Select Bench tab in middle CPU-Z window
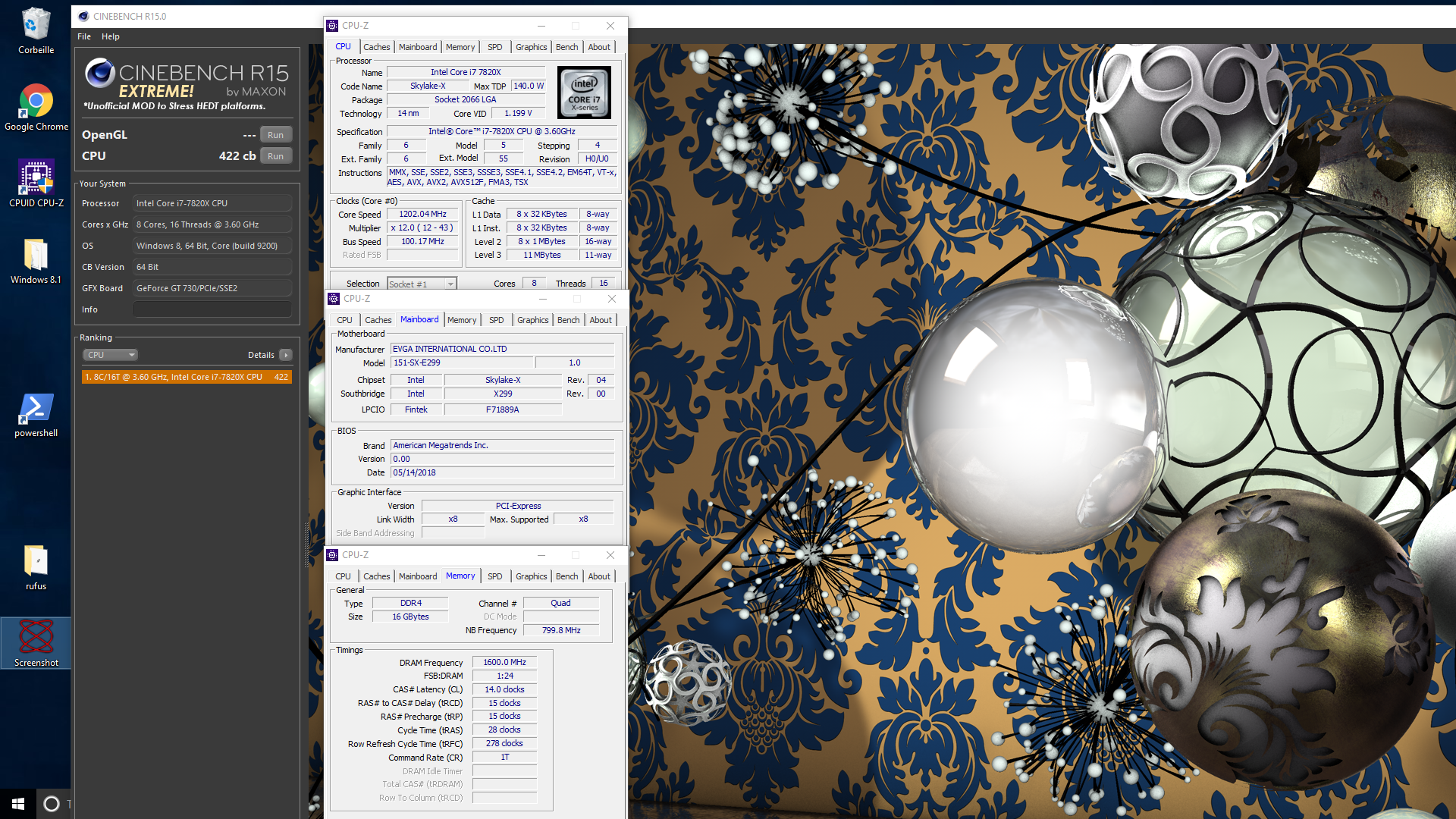This screenshot has height=819, width=1456. coord(569,320)
